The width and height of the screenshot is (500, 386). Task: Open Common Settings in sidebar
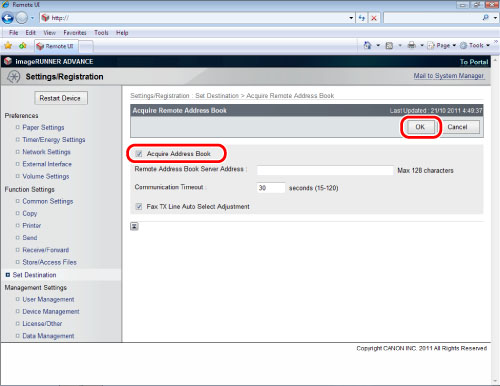pos(48,201)
